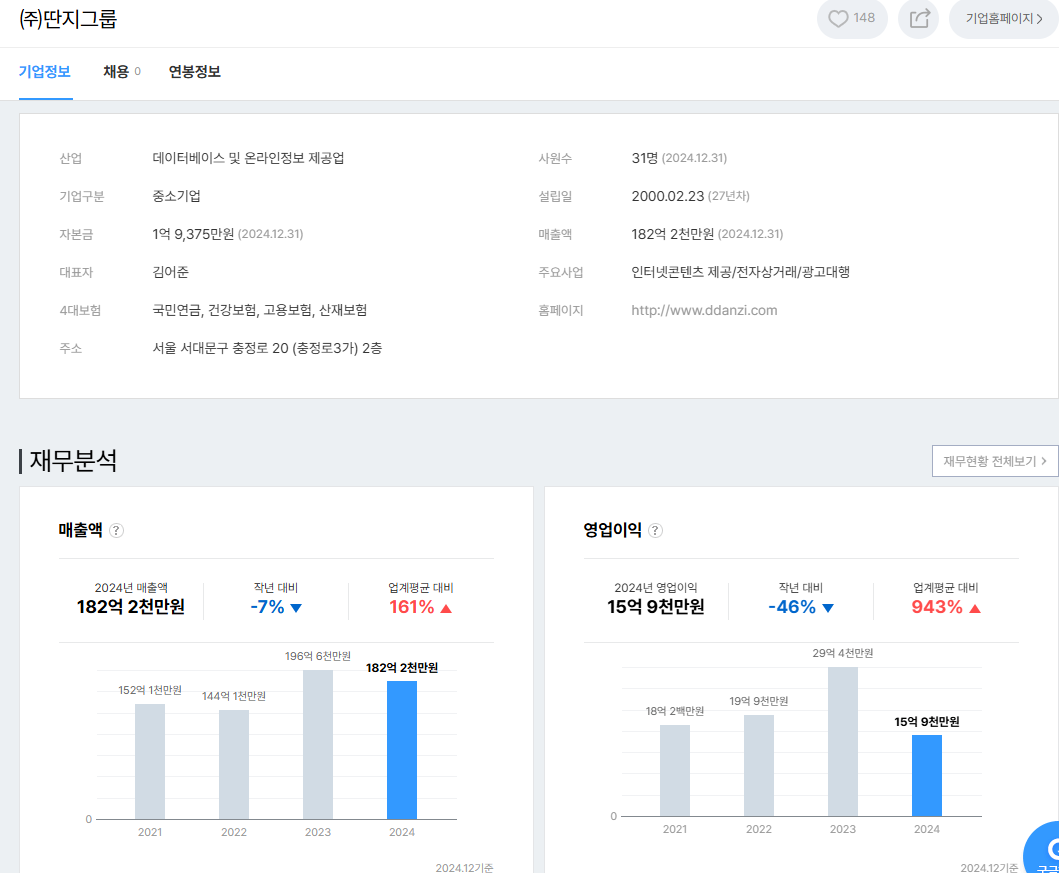Click the 2022 revenue bar

pos(234,764)
